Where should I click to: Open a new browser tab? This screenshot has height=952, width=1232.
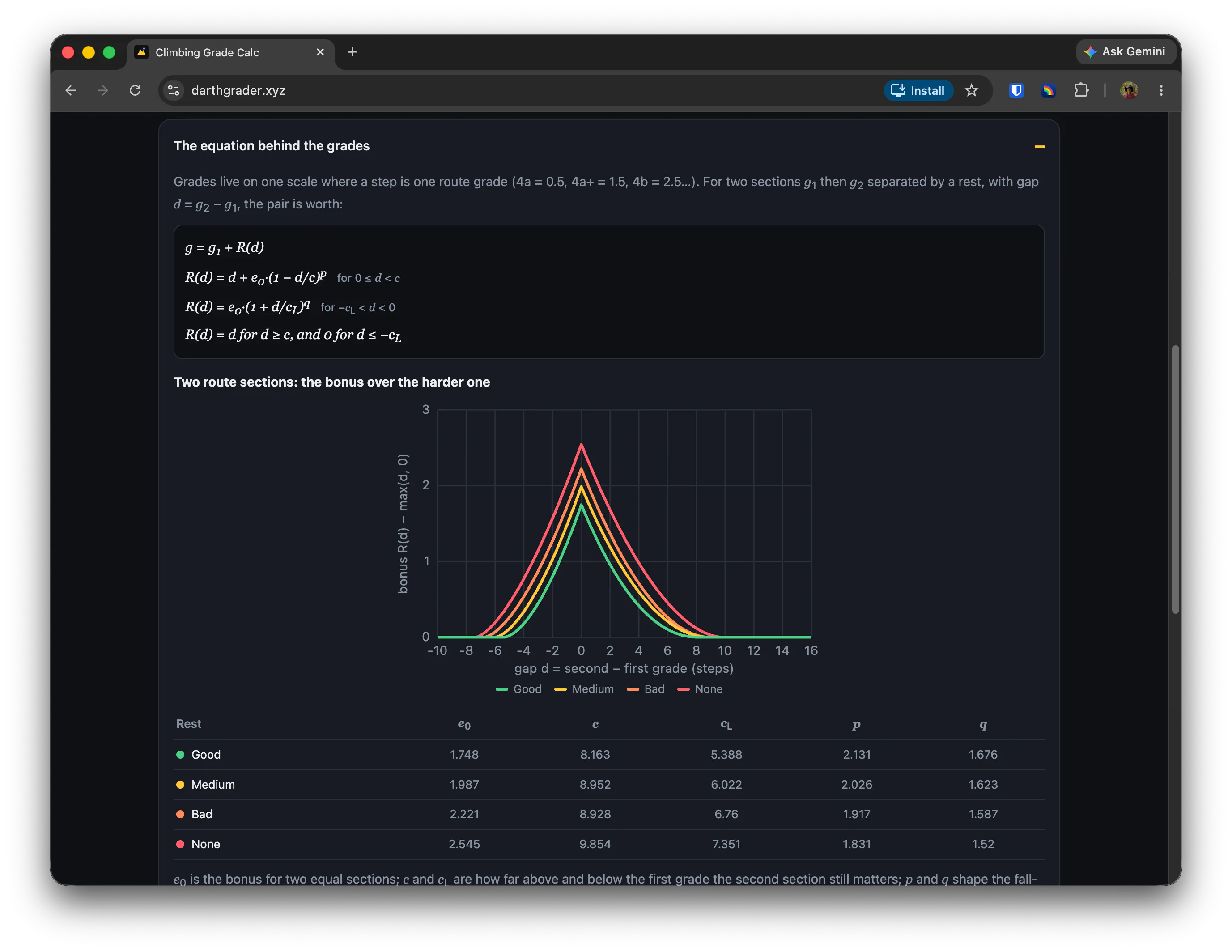(x=353, y=52)
